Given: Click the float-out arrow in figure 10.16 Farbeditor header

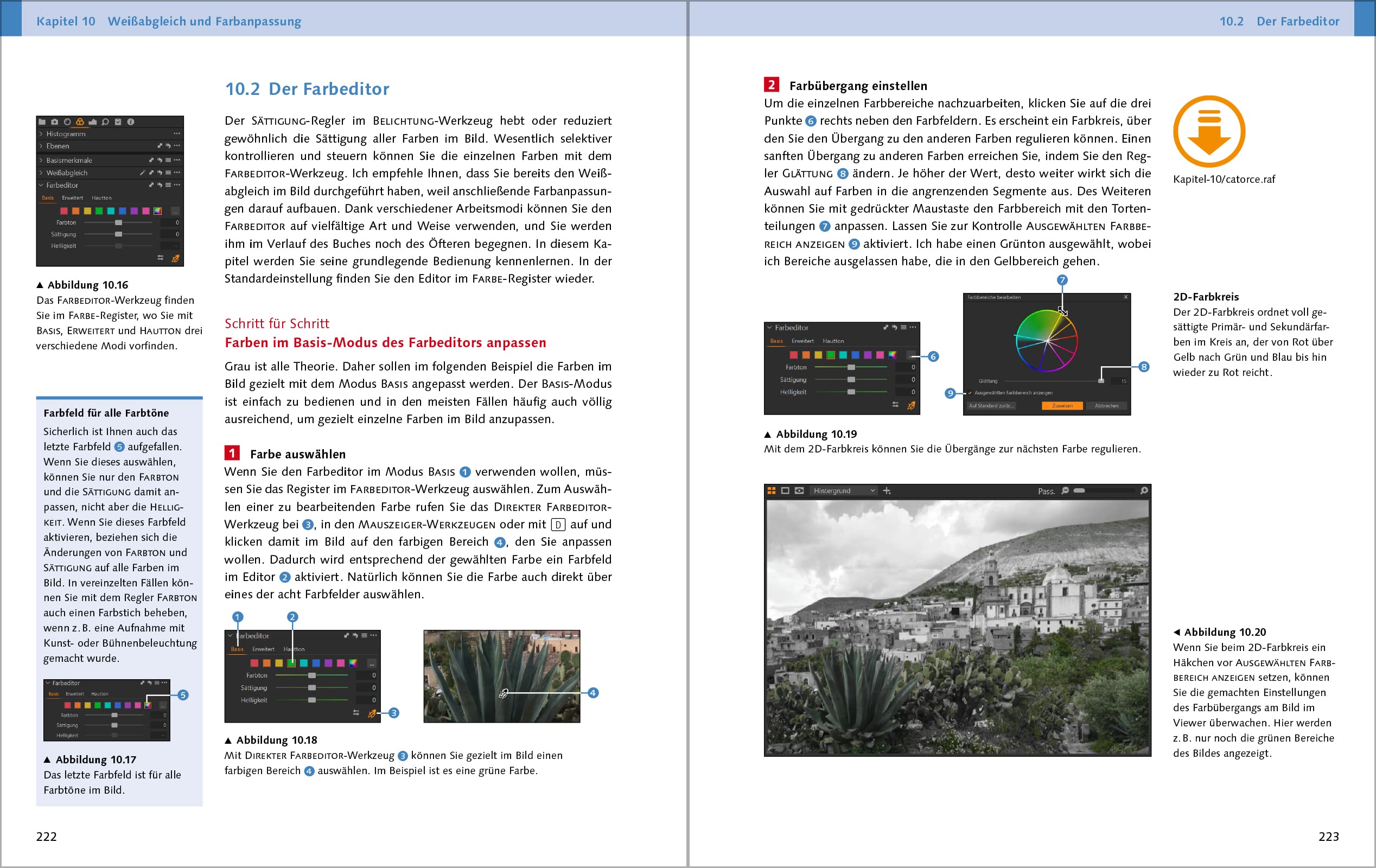Looking at the screenshot, I should coord(151,185).
